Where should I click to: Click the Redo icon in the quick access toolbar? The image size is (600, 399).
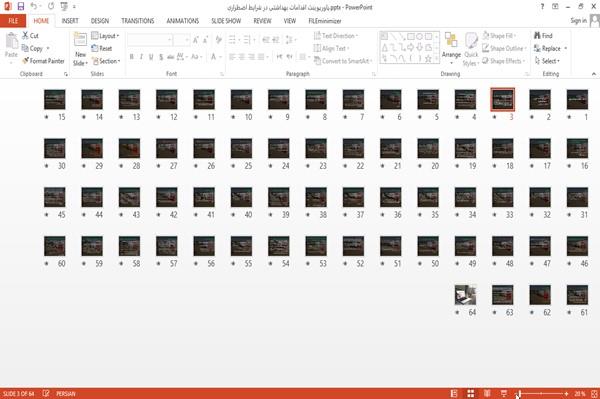[x=51, y=7]
